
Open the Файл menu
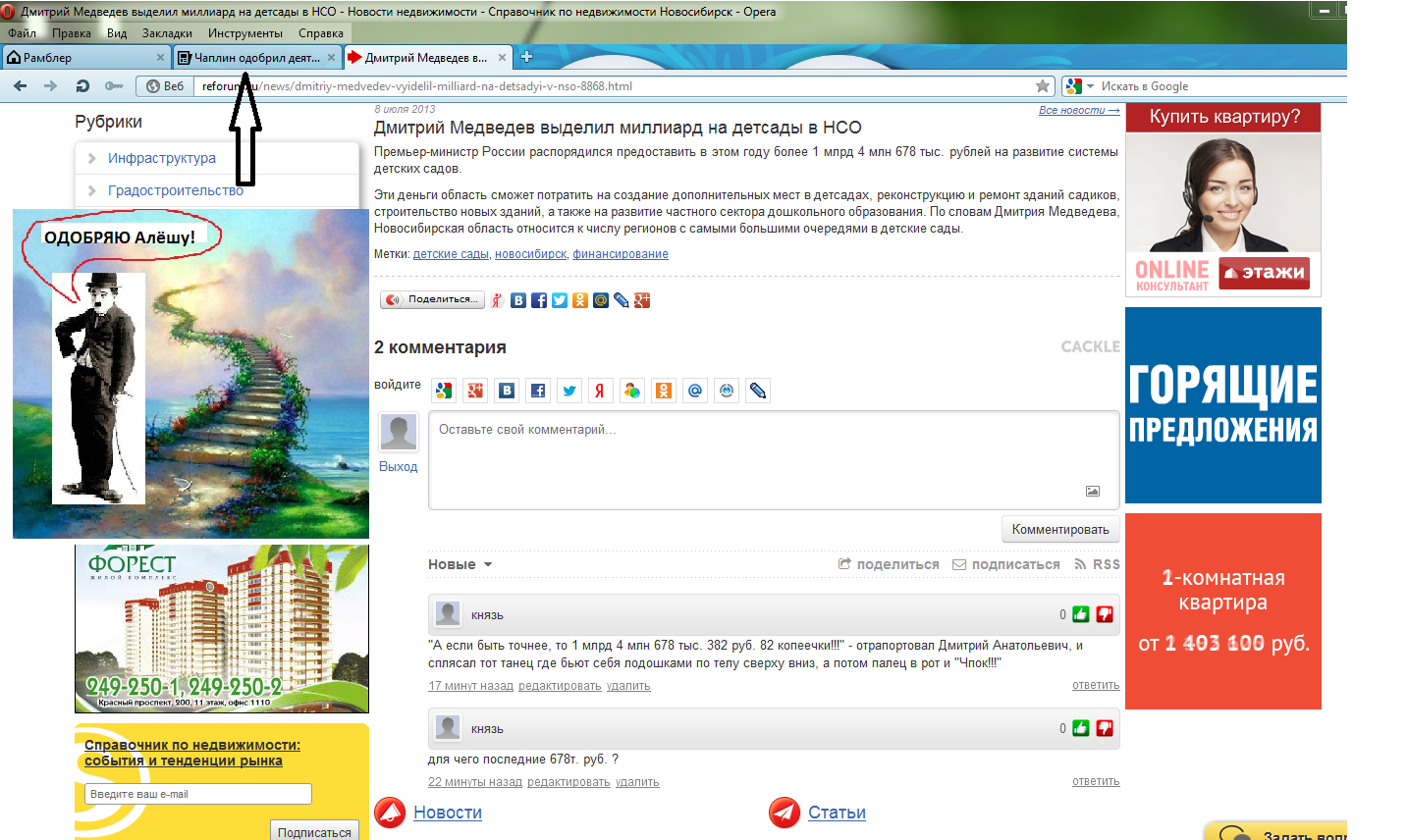[22, 33]
